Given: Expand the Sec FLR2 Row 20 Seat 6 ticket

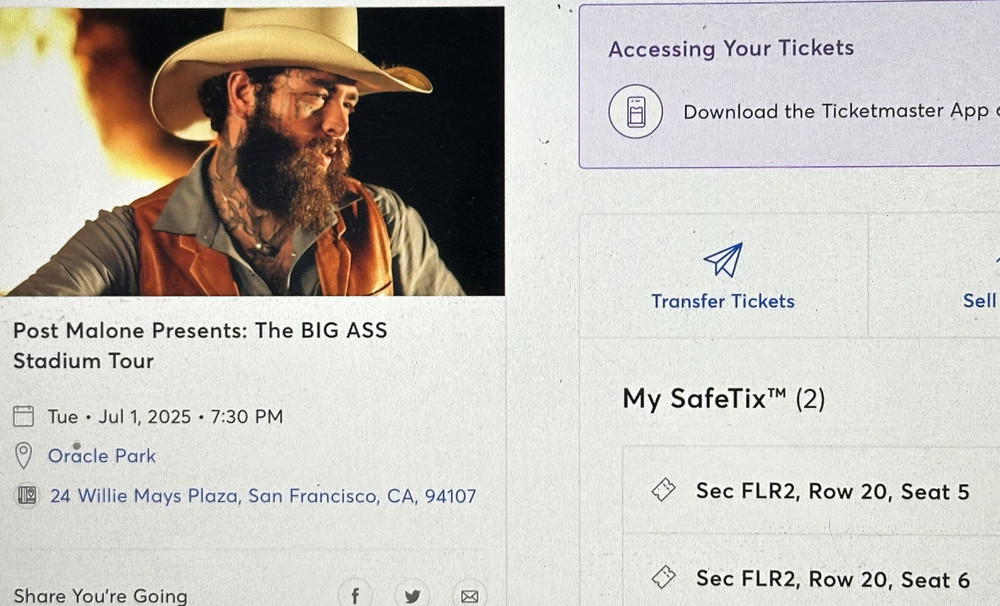Looking at the screenshot, I should tap(835, 577).
